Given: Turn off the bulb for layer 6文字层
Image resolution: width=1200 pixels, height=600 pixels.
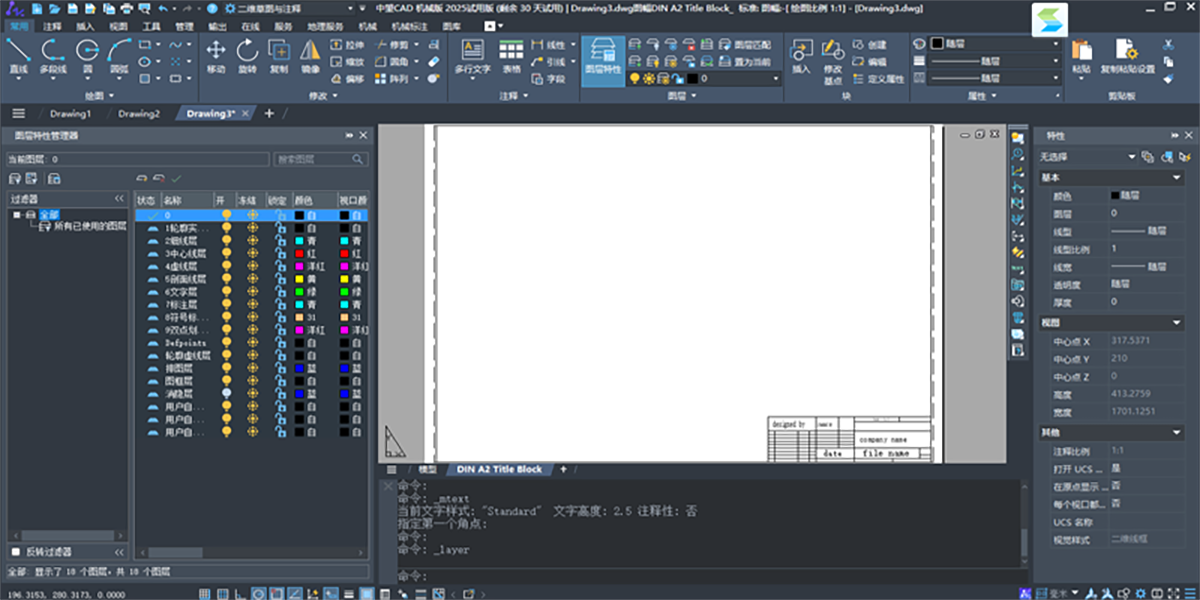Looking at the screenshot, I should (227, 292).
